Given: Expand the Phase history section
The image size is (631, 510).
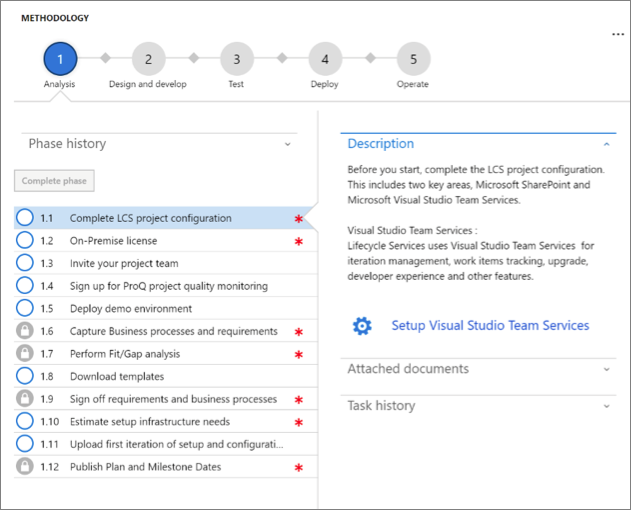Looking at the screenshot, I should [x=288, y=144].
